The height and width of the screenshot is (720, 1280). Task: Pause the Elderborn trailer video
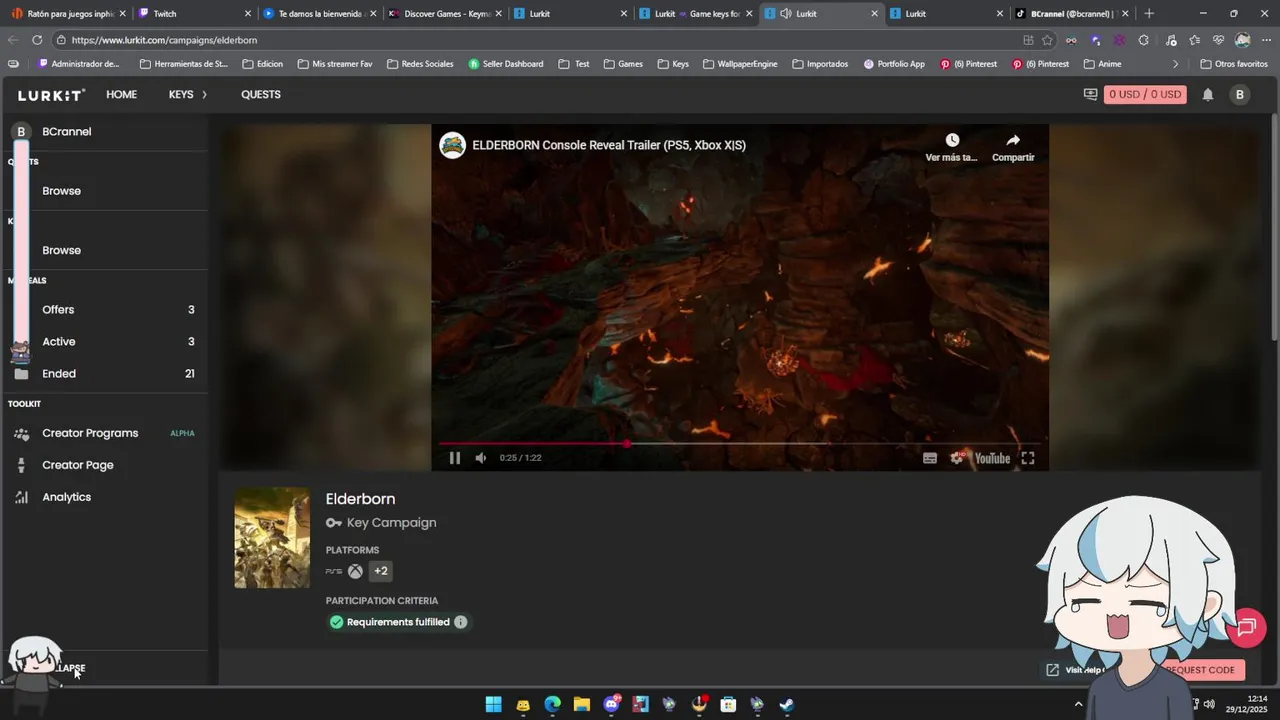coord(454,458)
